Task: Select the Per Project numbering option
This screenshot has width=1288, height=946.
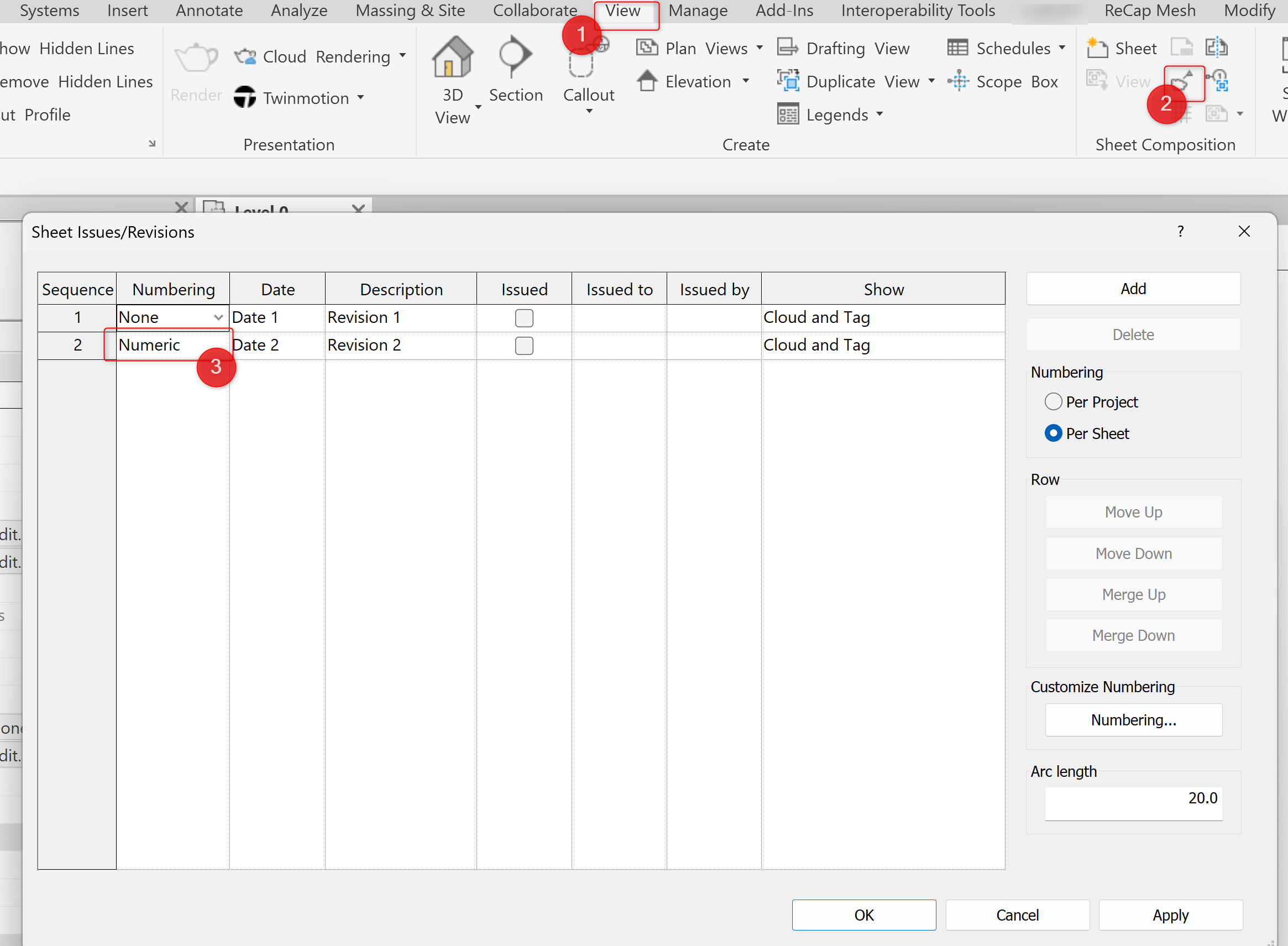Action: click(x=1053, y=401)
